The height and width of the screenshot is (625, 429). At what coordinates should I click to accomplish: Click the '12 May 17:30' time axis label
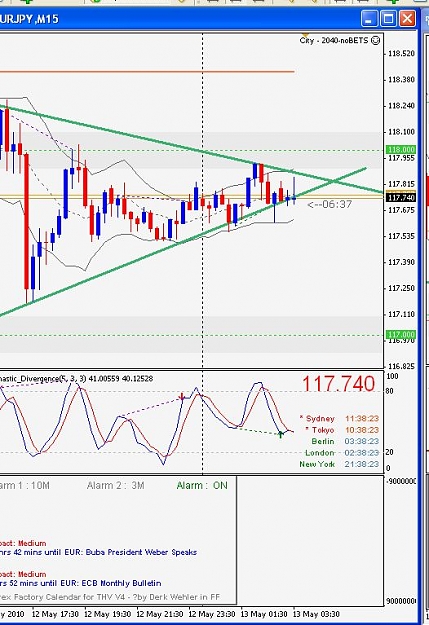click(x=55, y=614)
